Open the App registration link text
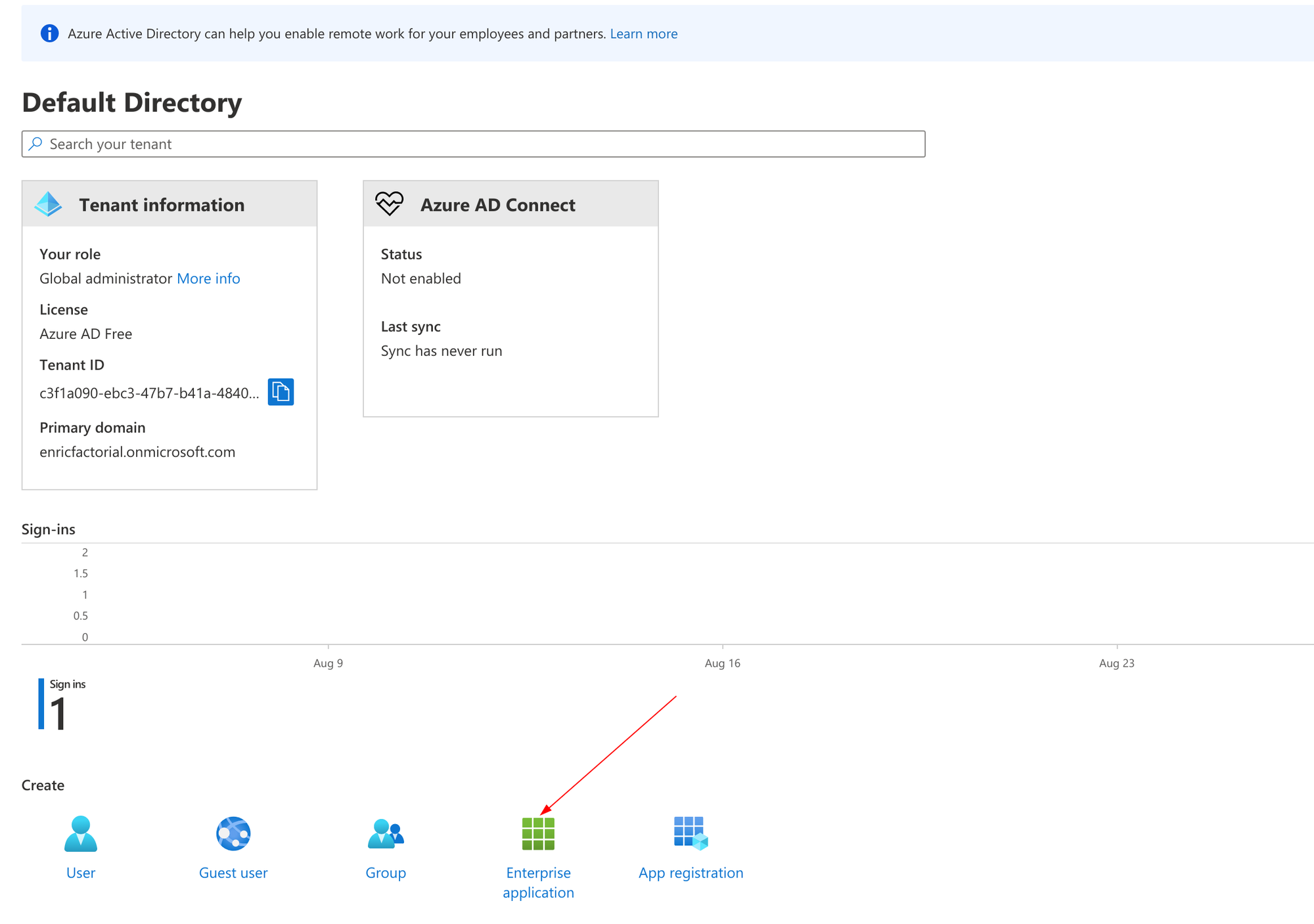 [691, 873]
